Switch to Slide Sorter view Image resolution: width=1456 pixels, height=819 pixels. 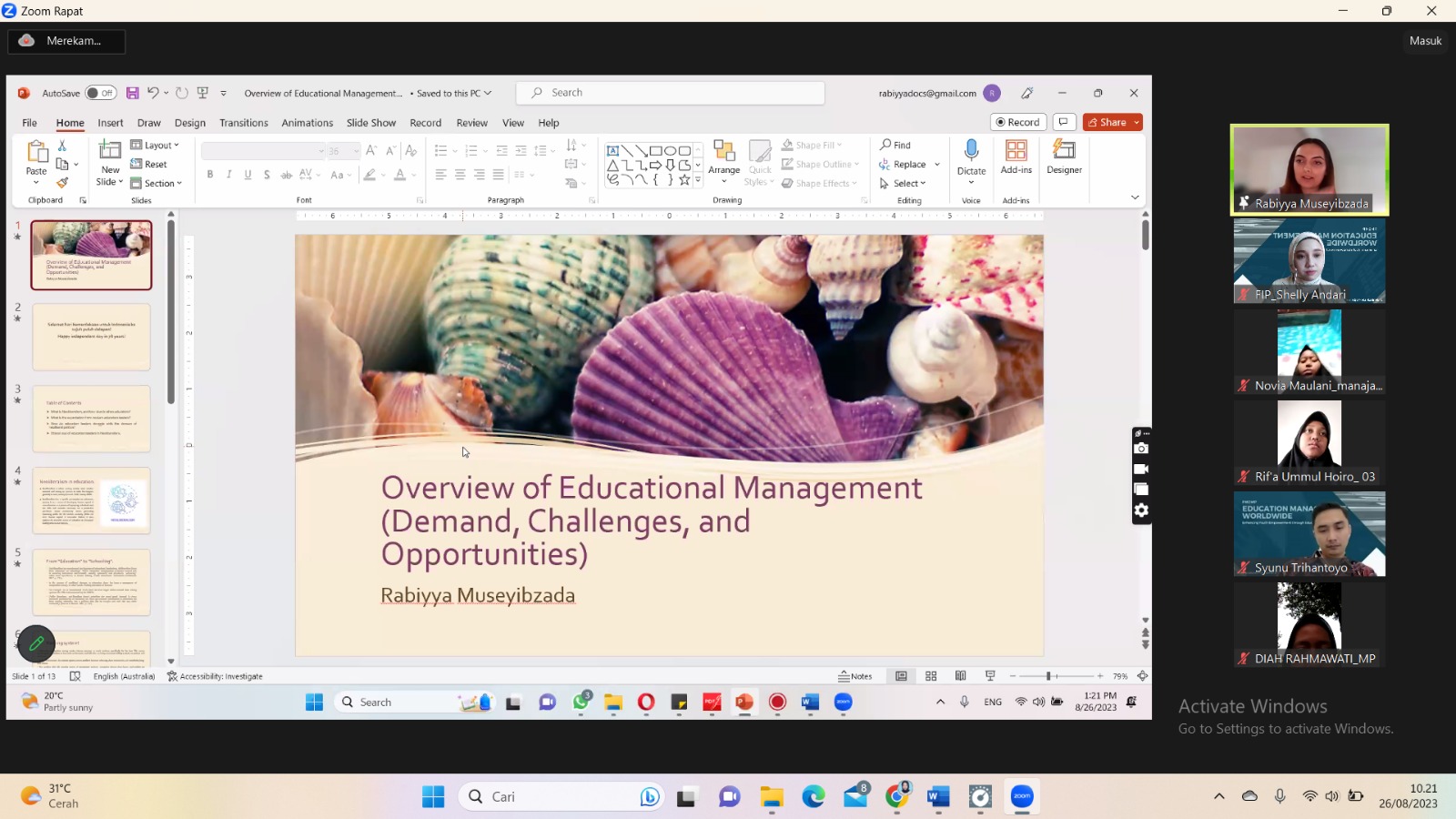pos(931,676)
